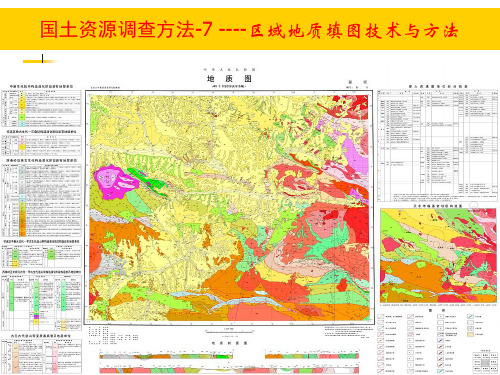Select the intrusive rock table at upper right
This screenshot has height=375, width=500.
[x=437, y=145]
